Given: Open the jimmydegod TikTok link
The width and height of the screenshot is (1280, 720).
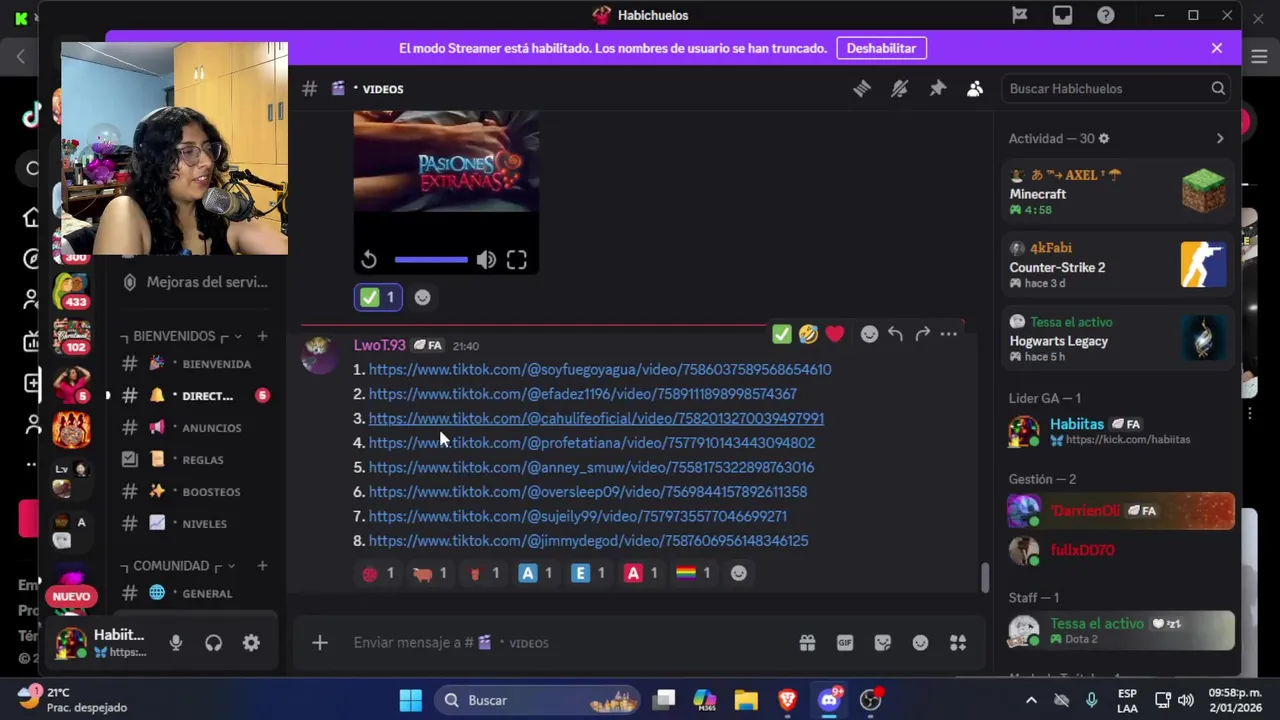Looking at the screenshot, I should coord(588,541).
